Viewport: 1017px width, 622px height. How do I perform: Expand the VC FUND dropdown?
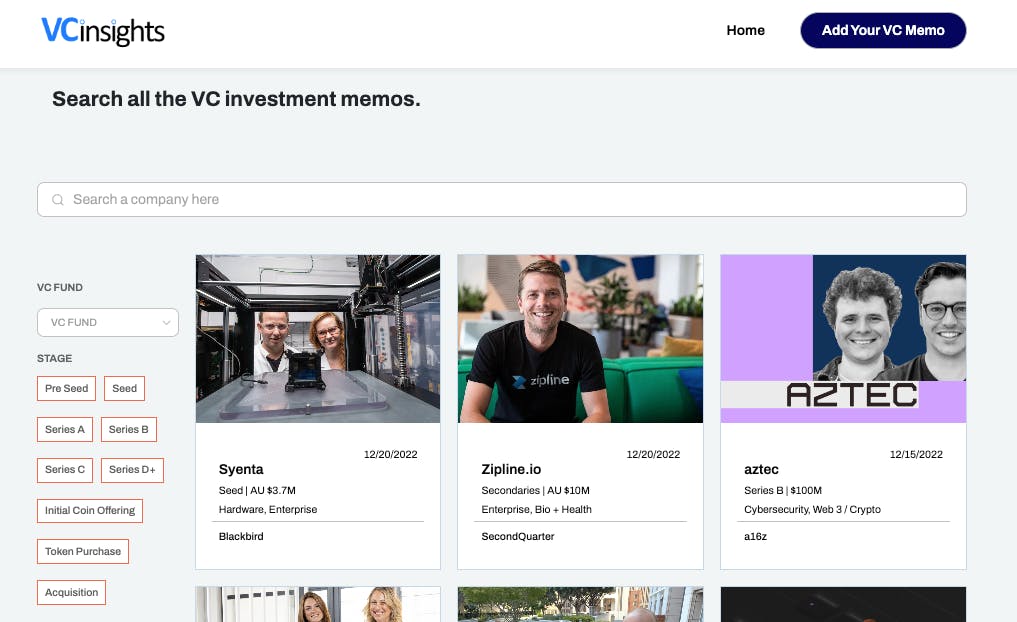108,322
